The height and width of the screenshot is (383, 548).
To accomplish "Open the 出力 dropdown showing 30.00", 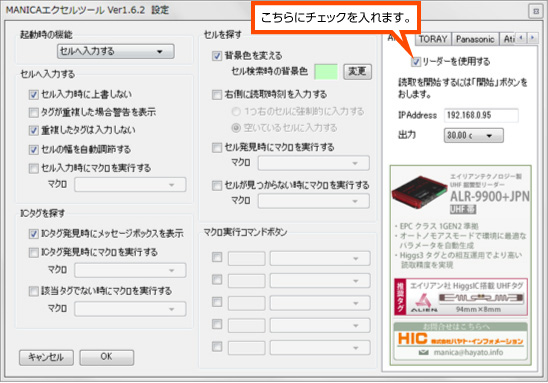I will coord(474,136).
